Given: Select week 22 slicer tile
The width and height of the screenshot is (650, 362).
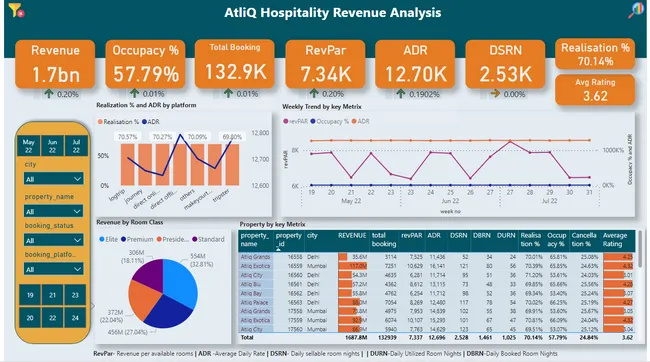Looking at the screenshot, I should coord(53,318).
